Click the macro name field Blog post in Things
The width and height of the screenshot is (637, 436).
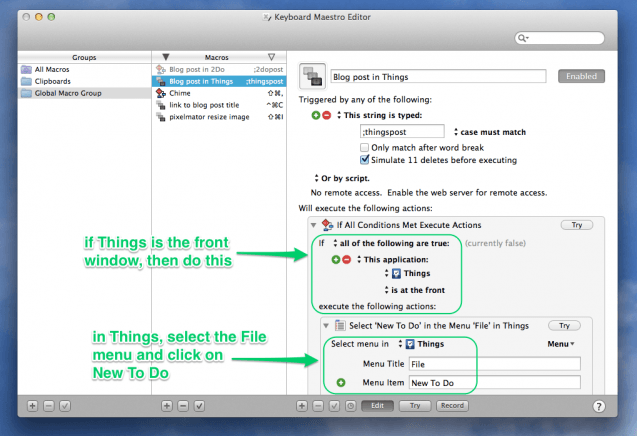pyautogui.click(x=438, y=76)
